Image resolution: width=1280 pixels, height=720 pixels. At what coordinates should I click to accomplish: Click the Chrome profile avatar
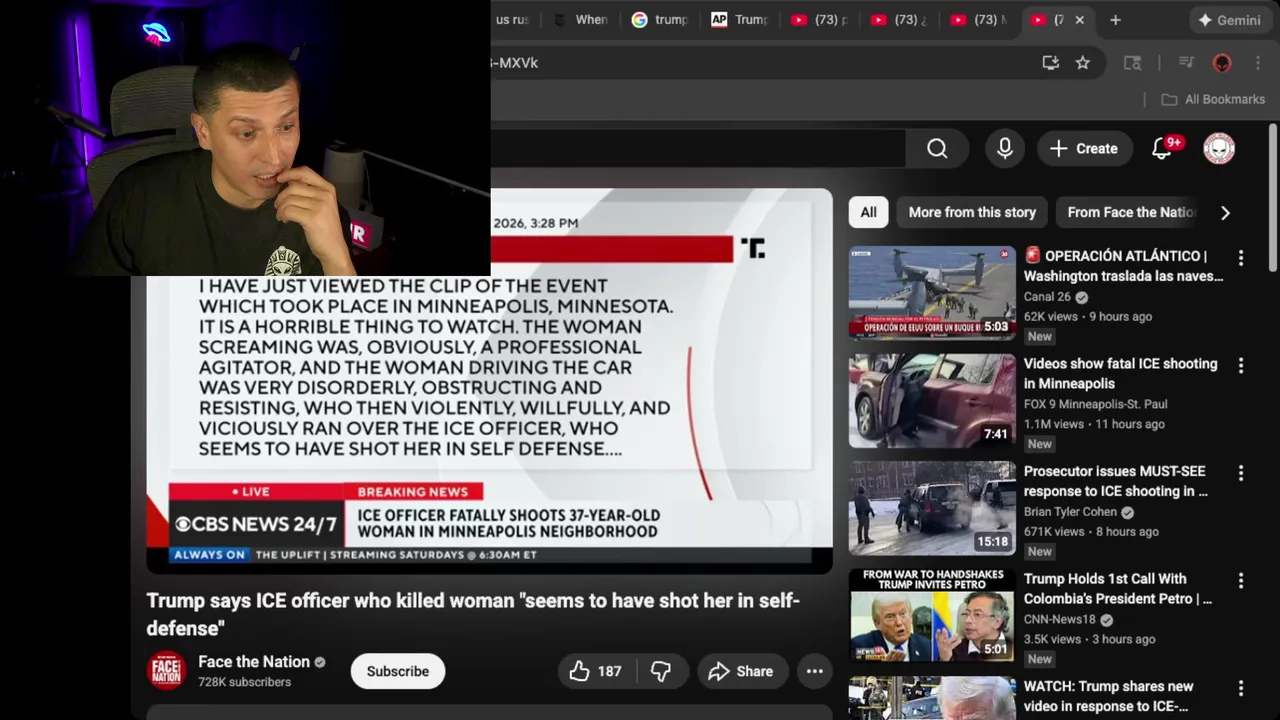pyautogui.click(x=1222, y=63)
